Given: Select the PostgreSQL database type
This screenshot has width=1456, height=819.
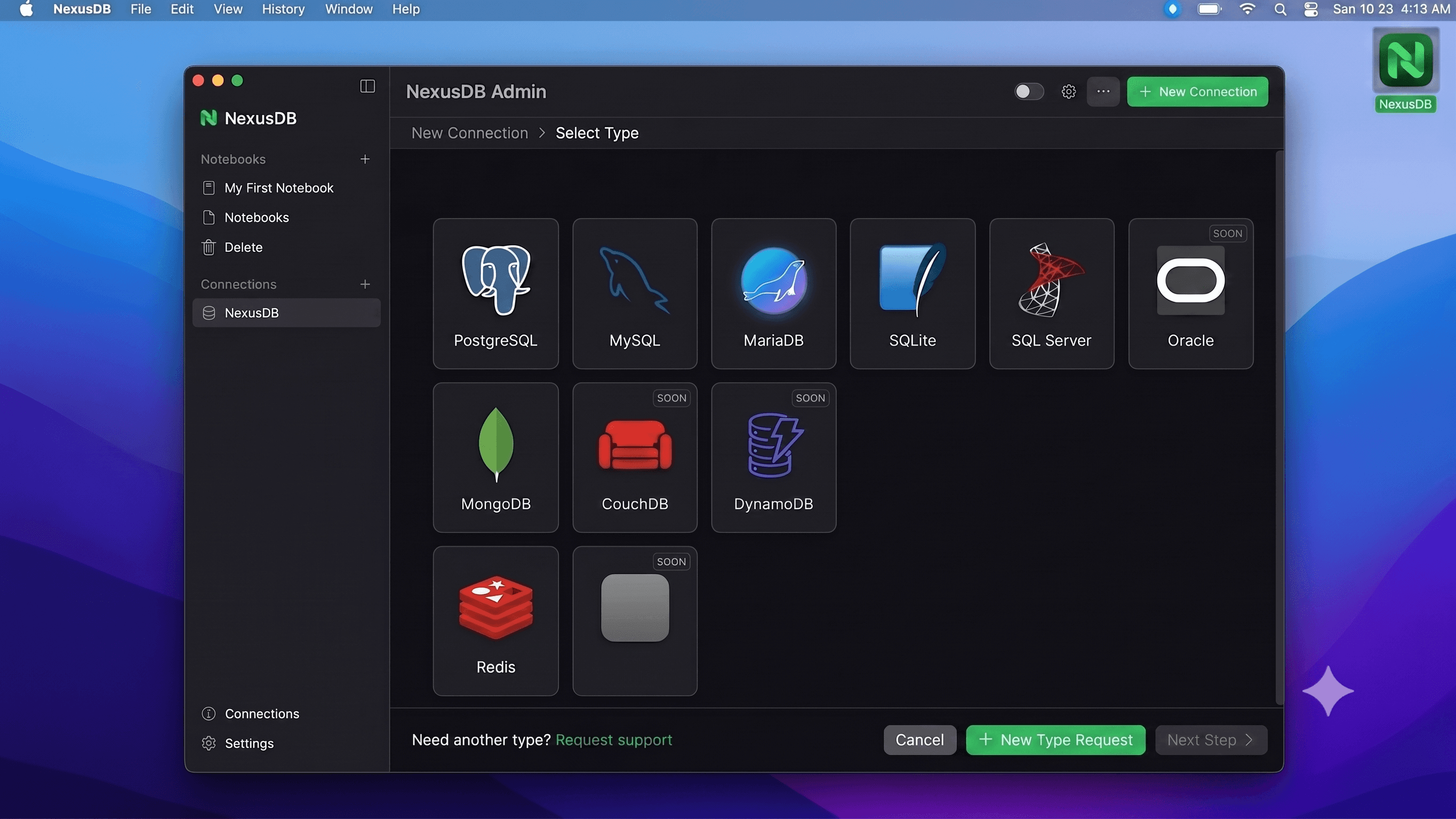Looking at the screenshot, I should coord(495,293).
